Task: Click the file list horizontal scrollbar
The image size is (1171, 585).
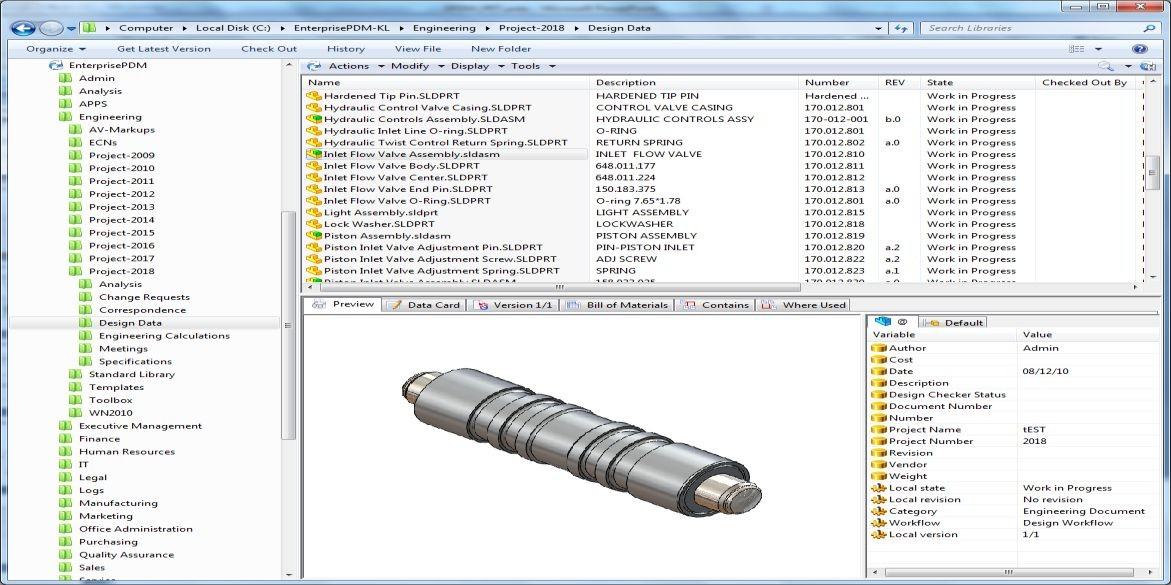Action: [x=559, y=287]
